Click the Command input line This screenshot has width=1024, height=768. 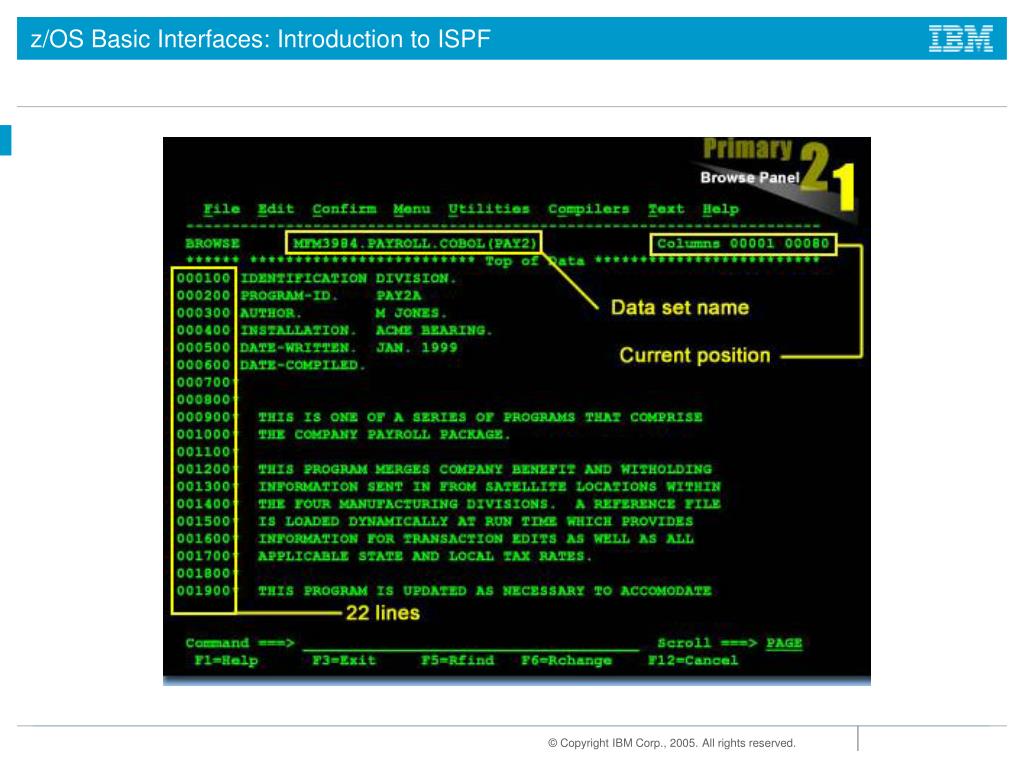pyautogui.click(x=470, y=643)
